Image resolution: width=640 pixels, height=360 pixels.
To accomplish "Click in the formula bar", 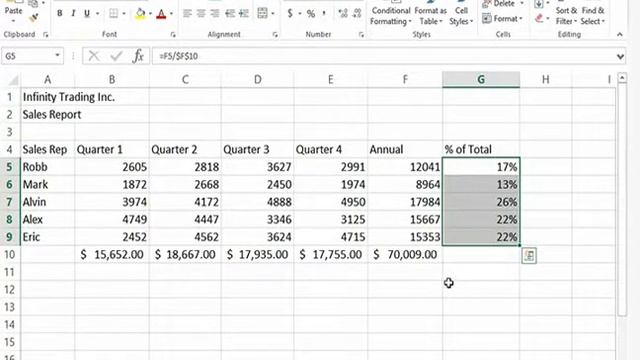I will coord(384,56).
